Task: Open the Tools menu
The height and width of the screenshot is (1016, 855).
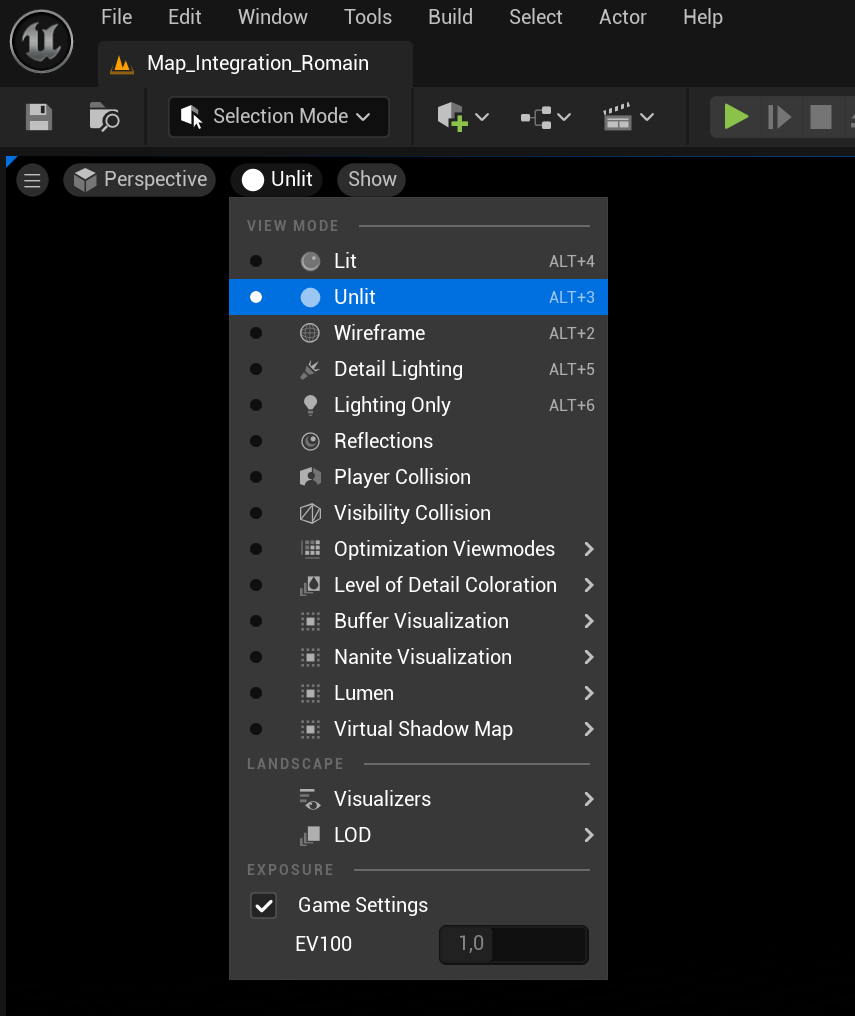Action: (368, 17)
